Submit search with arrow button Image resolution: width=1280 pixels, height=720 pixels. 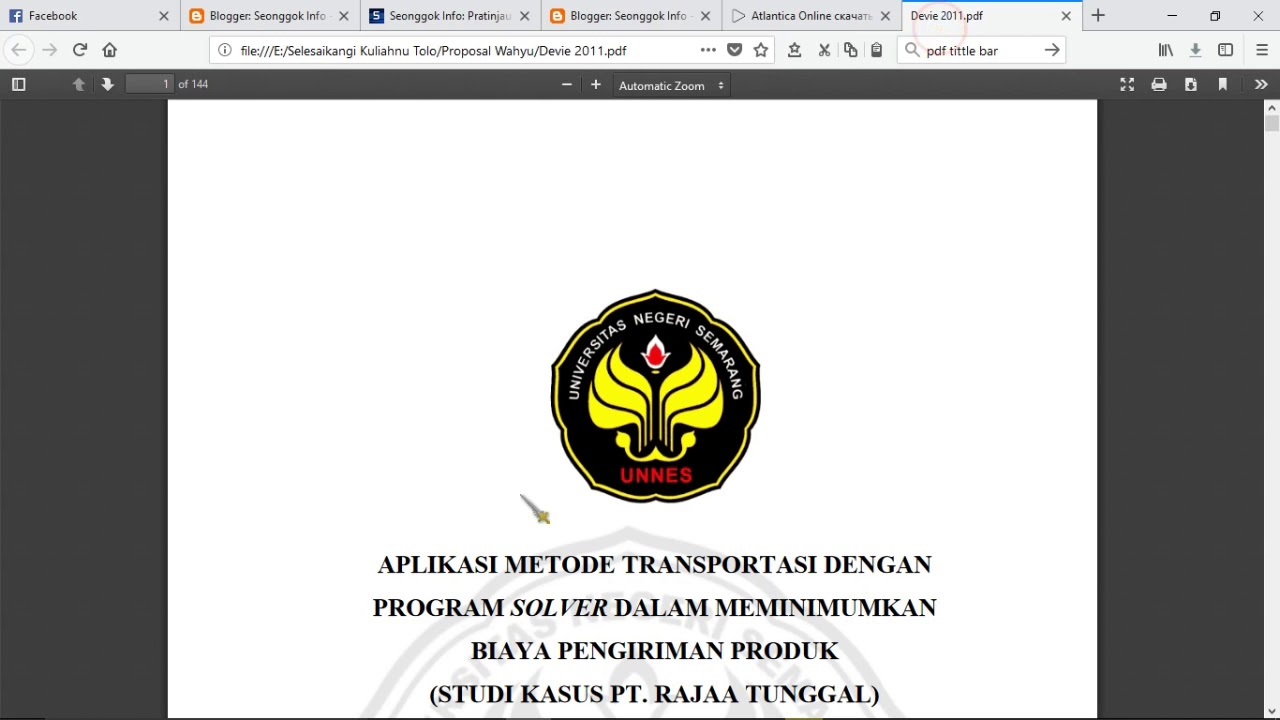pos(1052,50)
